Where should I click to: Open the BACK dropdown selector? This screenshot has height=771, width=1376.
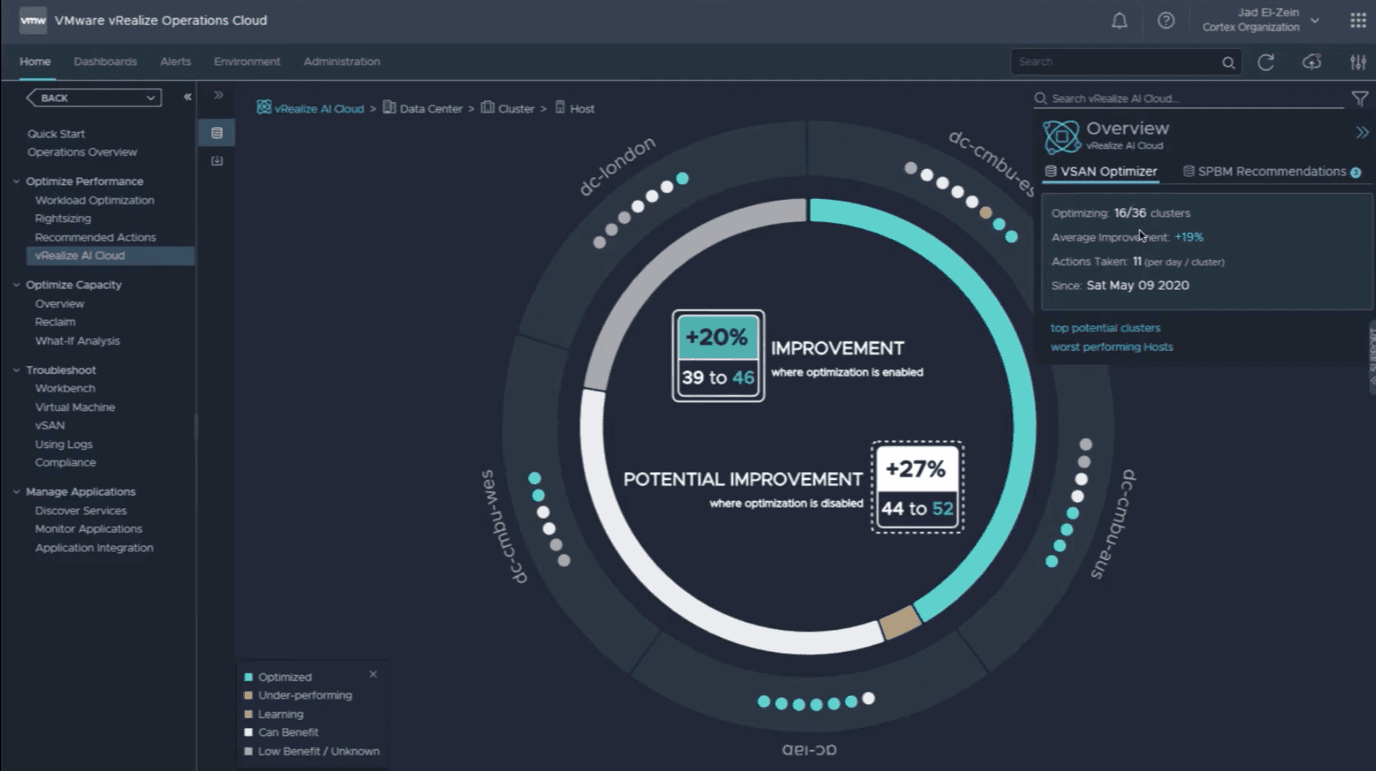coord(94,98)
